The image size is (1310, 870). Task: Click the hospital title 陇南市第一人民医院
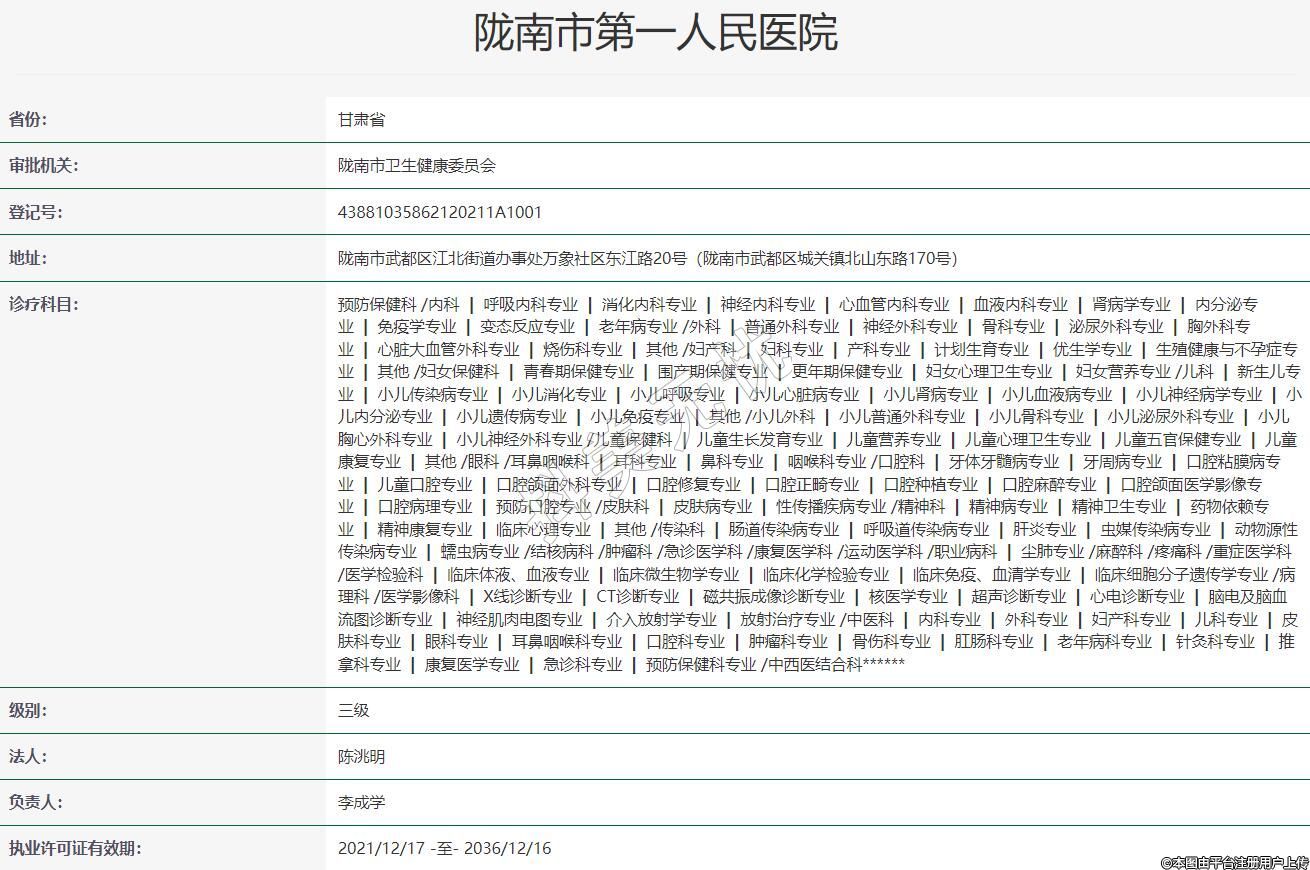(655, 33)
